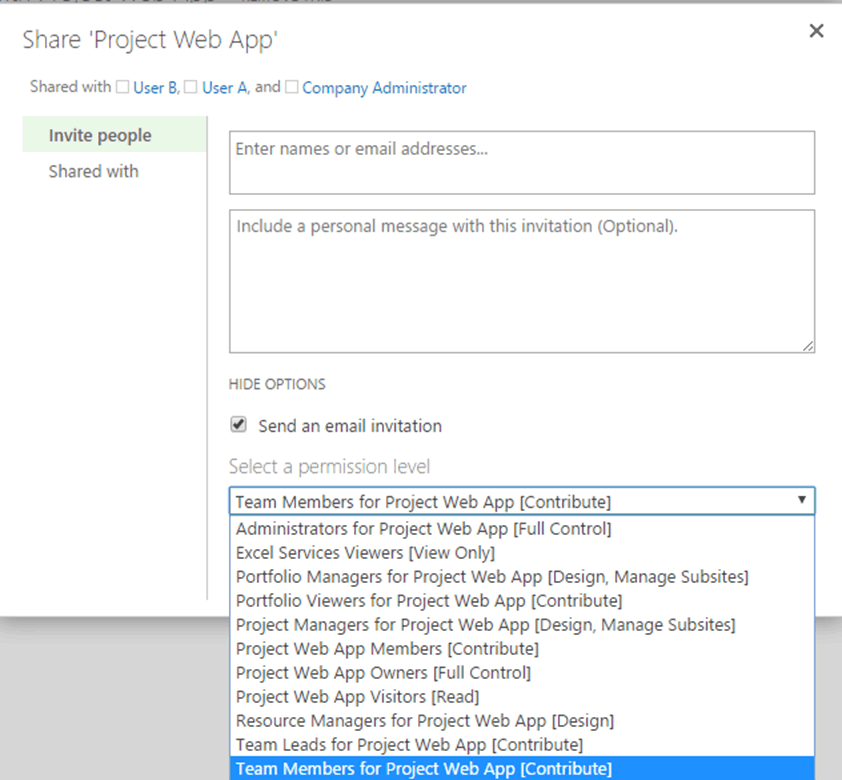Tick the checkbox beside Company Administrator
Image resolution: width=842 pixels, height=780 pixels.
[x=292, y=87]
